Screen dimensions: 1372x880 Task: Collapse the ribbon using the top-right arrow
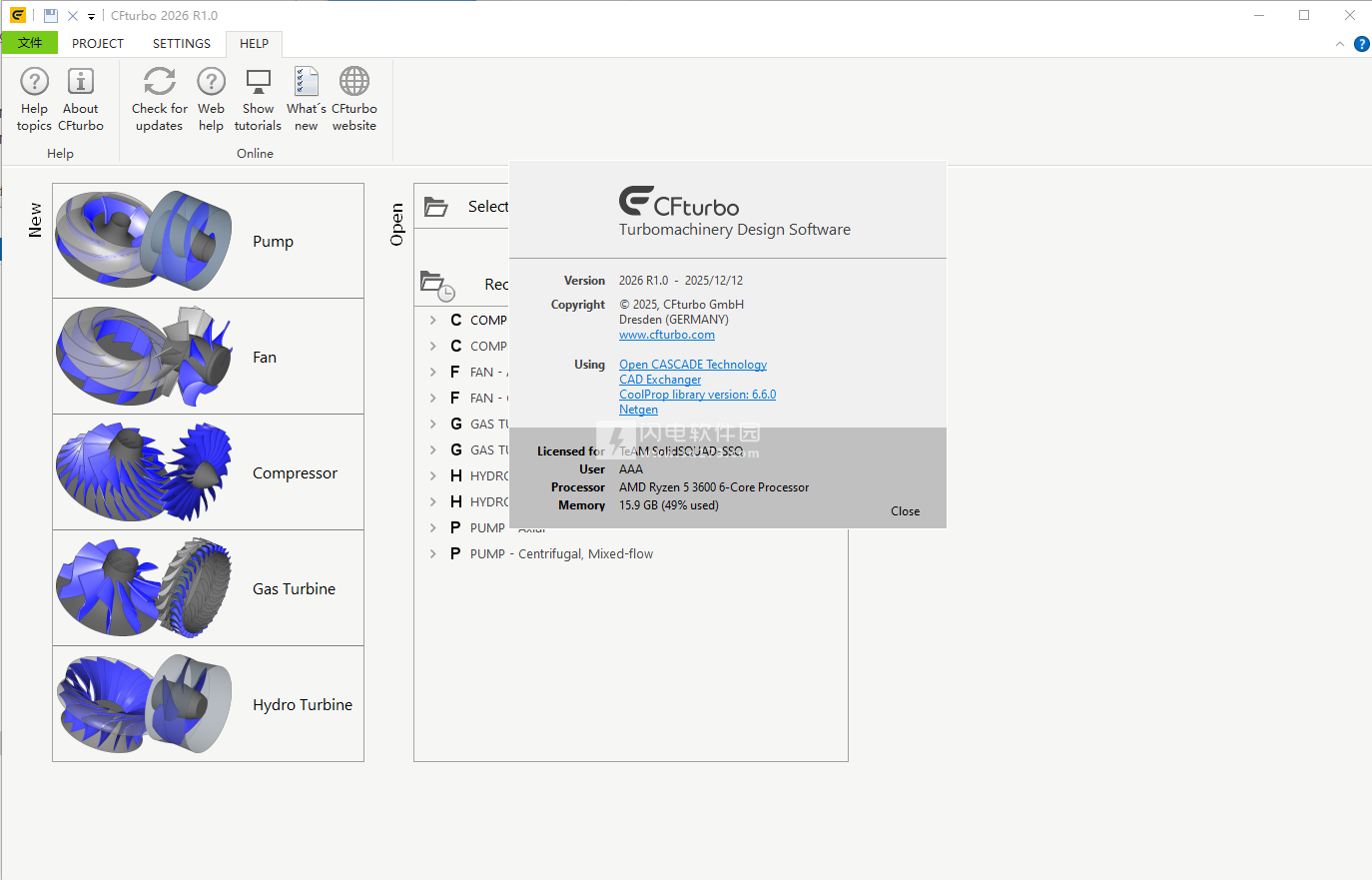pyautogui.click(x=1339, y=44)
